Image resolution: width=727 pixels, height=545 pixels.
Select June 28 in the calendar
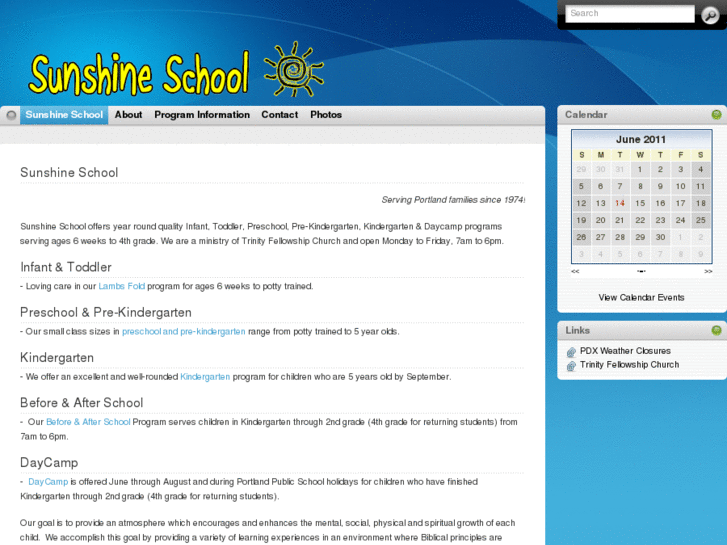(x=620, y=237)
